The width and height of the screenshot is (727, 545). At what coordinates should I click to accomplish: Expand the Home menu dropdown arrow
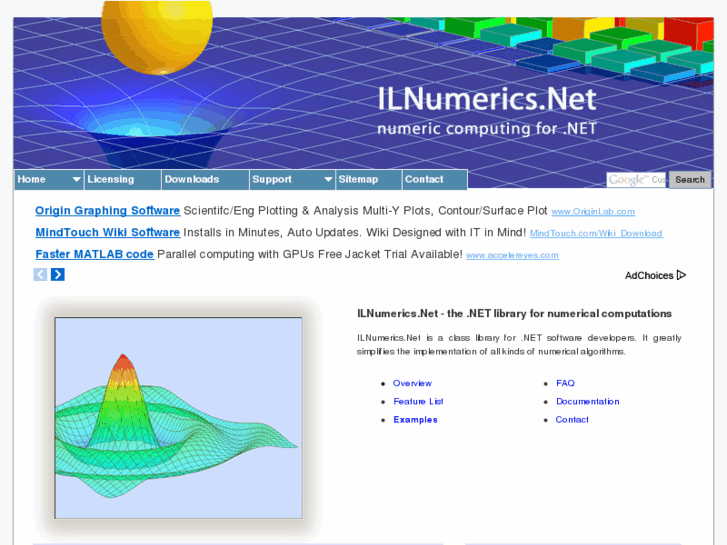tap(77, 179)
